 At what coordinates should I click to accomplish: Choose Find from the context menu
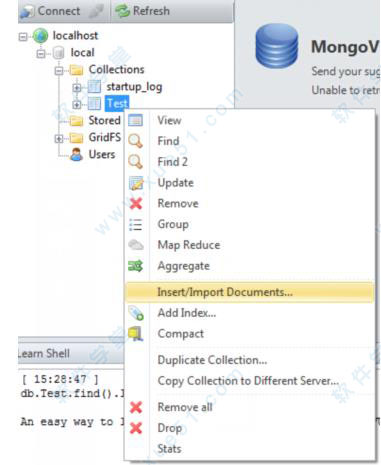249,141
